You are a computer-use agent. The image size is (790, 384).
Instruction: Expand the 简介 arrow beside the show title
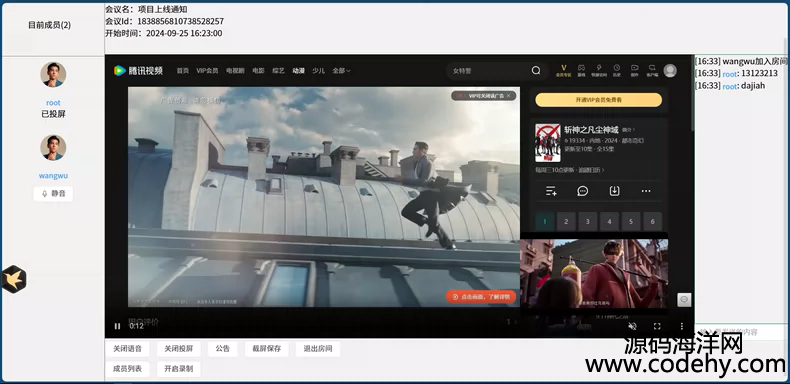pyautogui.click(x=629, y=130)
